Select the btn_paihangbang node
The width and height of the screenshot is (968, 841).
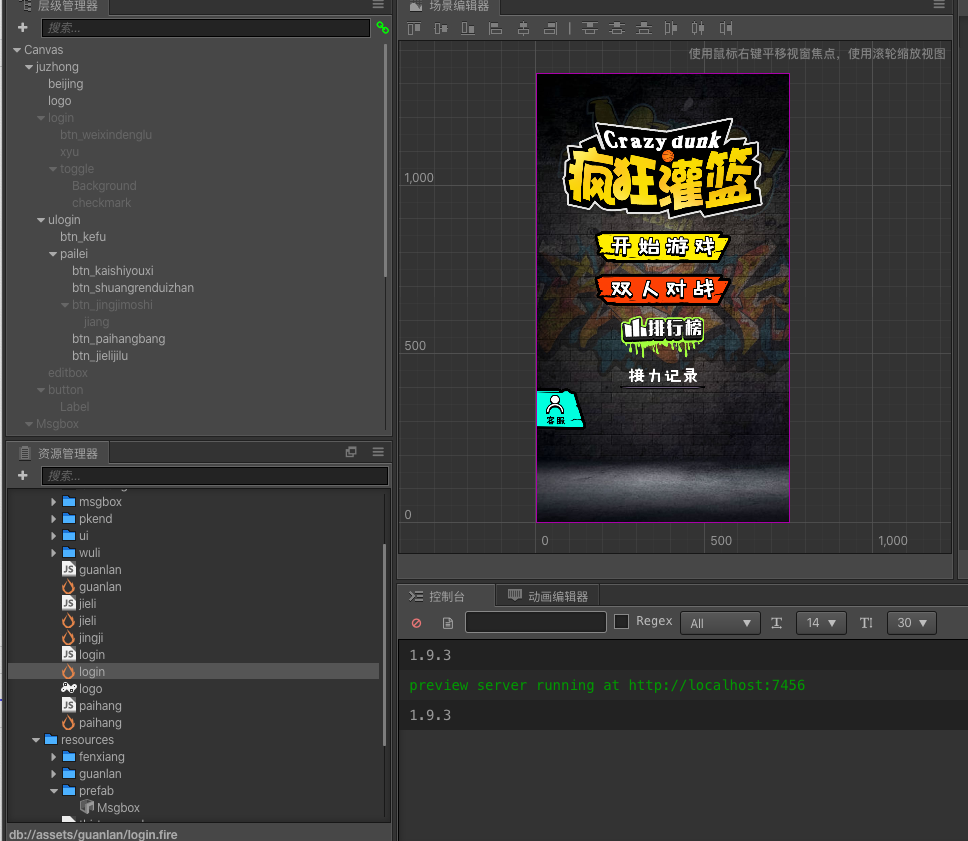tap(119, 339)
